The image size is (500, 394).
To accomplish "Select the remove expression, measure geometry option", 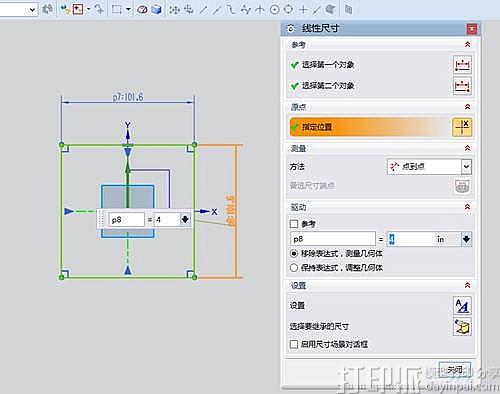I will pyautogui.click(x=294, y=254).
